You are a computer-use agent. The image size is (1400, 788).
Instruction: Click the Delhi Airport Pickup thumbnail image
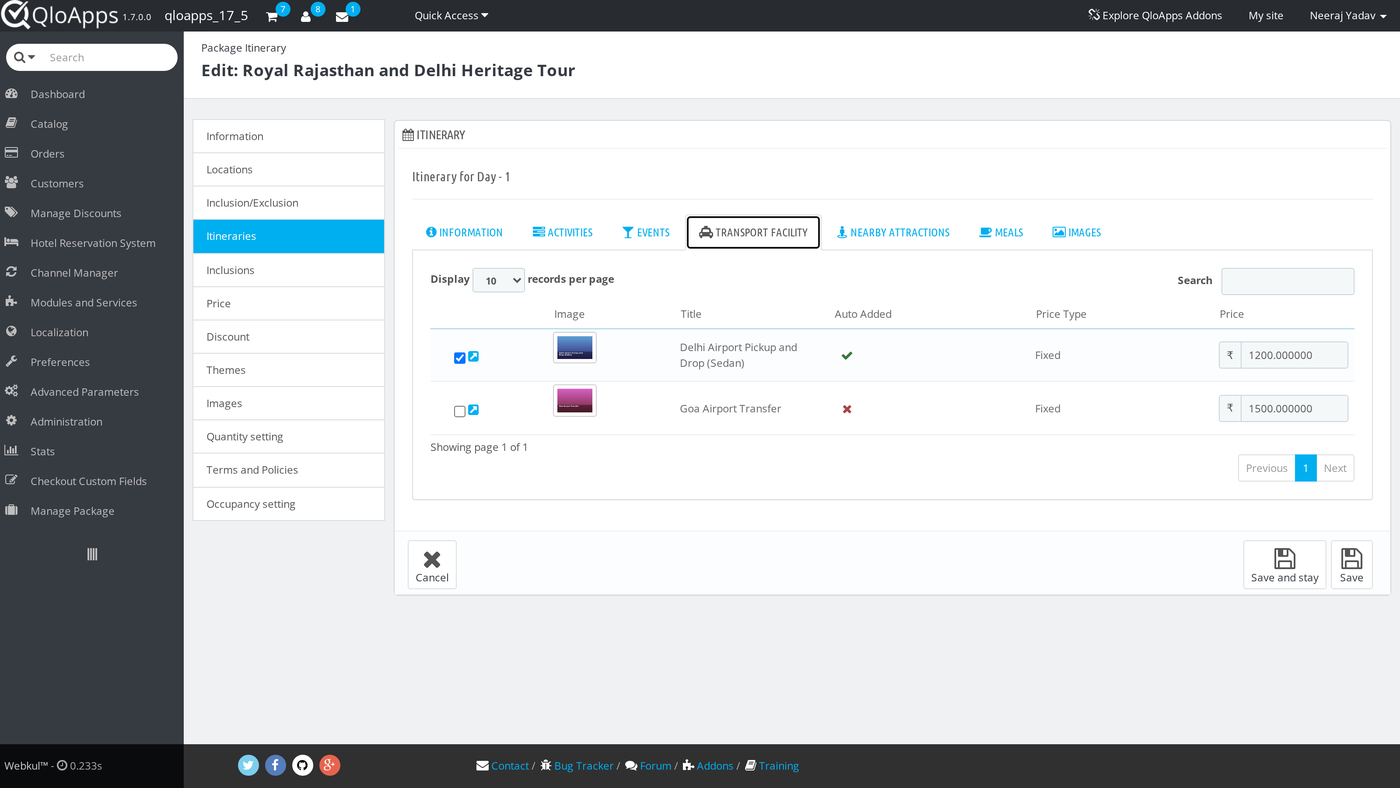tap(575, 347)
